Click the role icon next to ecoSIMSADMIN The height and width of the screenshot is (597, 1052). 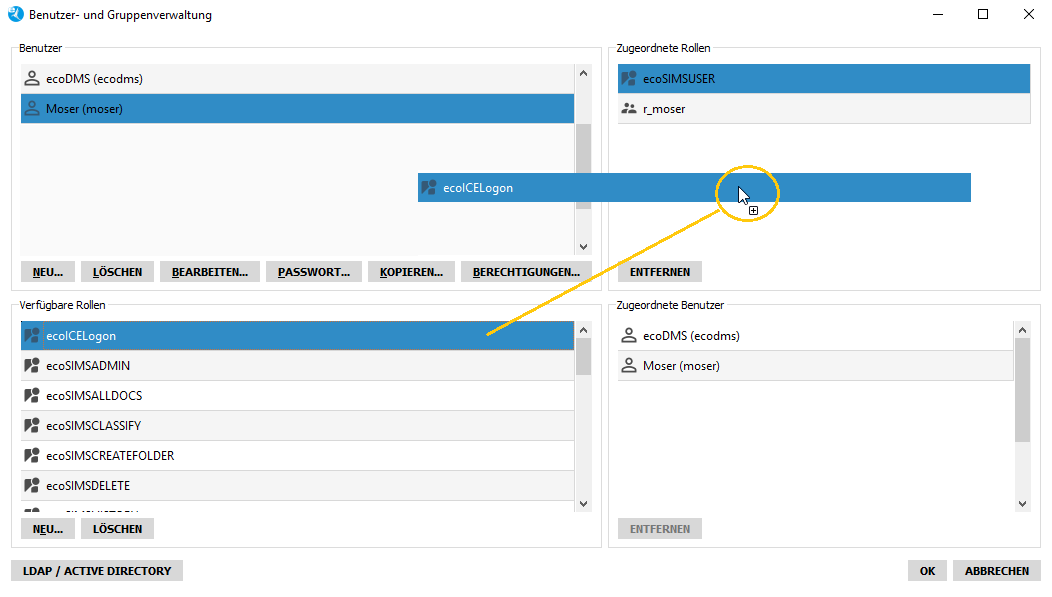[x=32, y=366]
